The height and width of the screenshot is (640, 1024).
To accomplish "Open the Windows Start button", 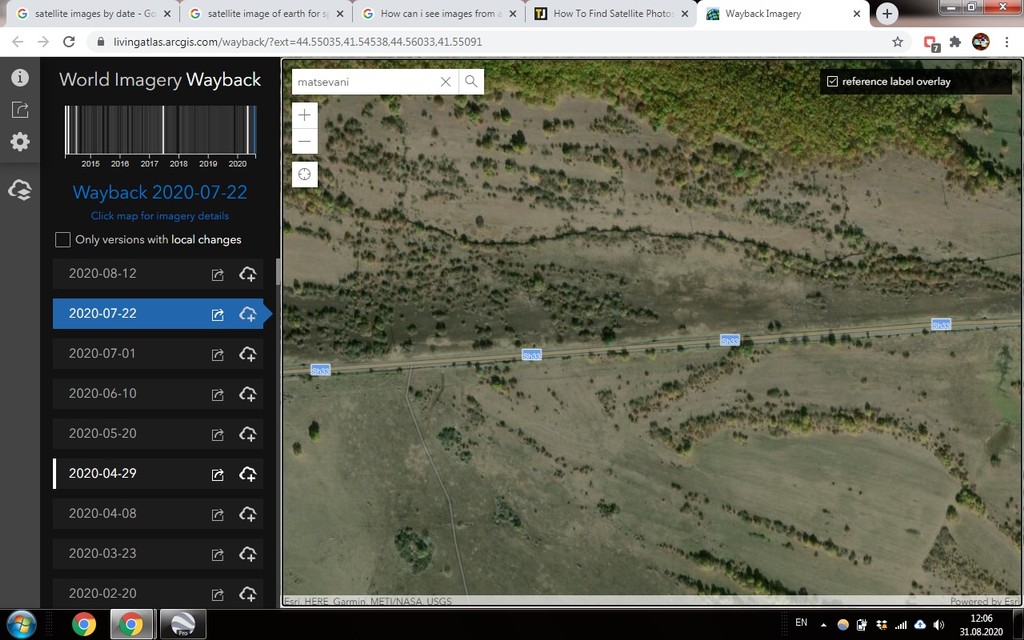I will [x=22, y=624].
